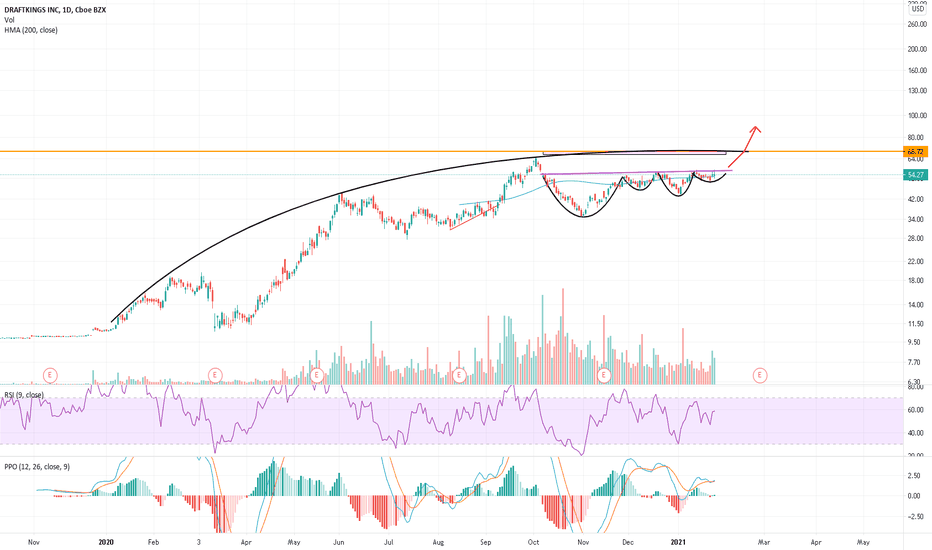
Task: Click the Oct label on time axis
Action: 533,542
